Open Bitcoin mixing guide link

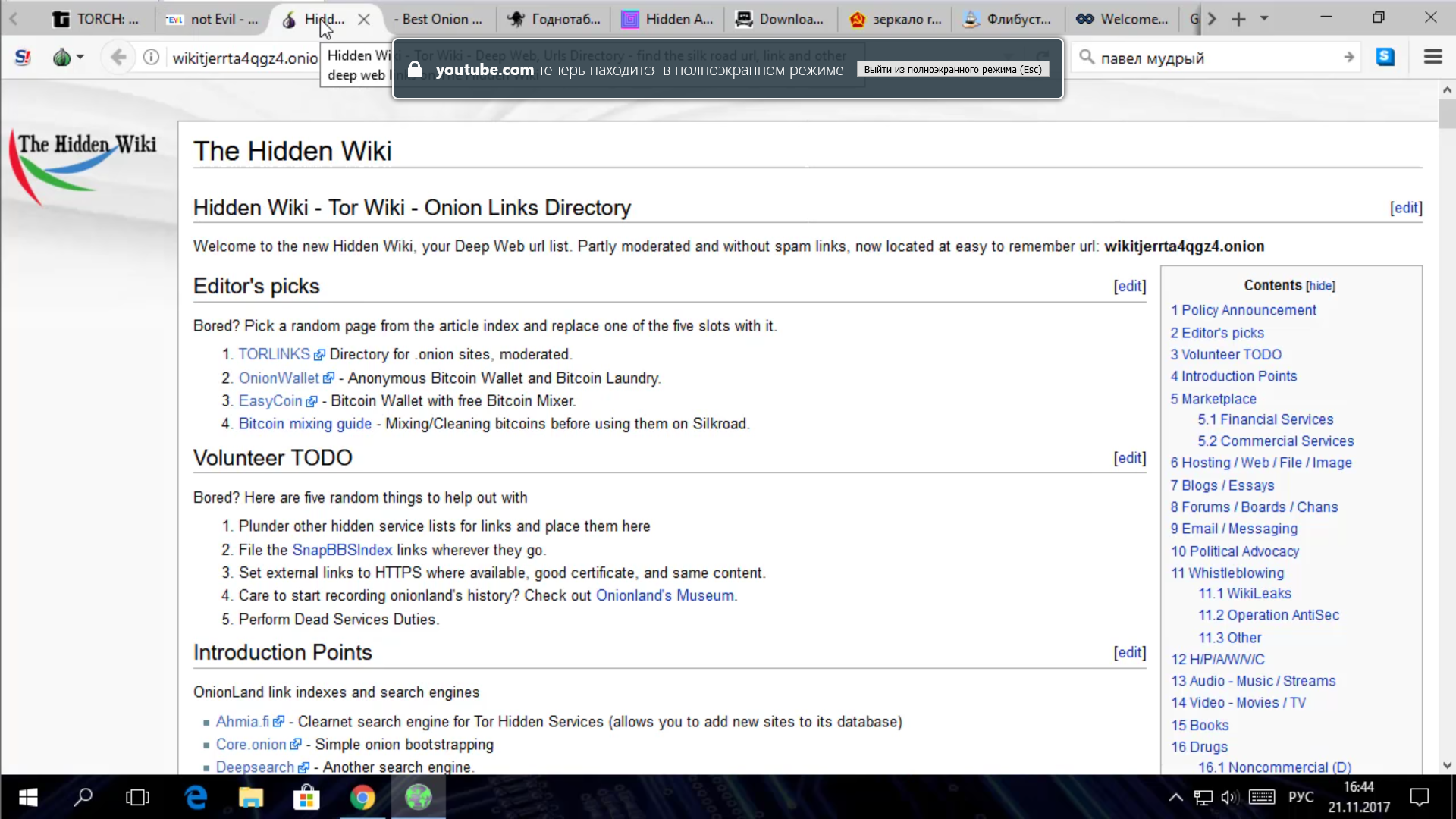(x=305, y=424)
